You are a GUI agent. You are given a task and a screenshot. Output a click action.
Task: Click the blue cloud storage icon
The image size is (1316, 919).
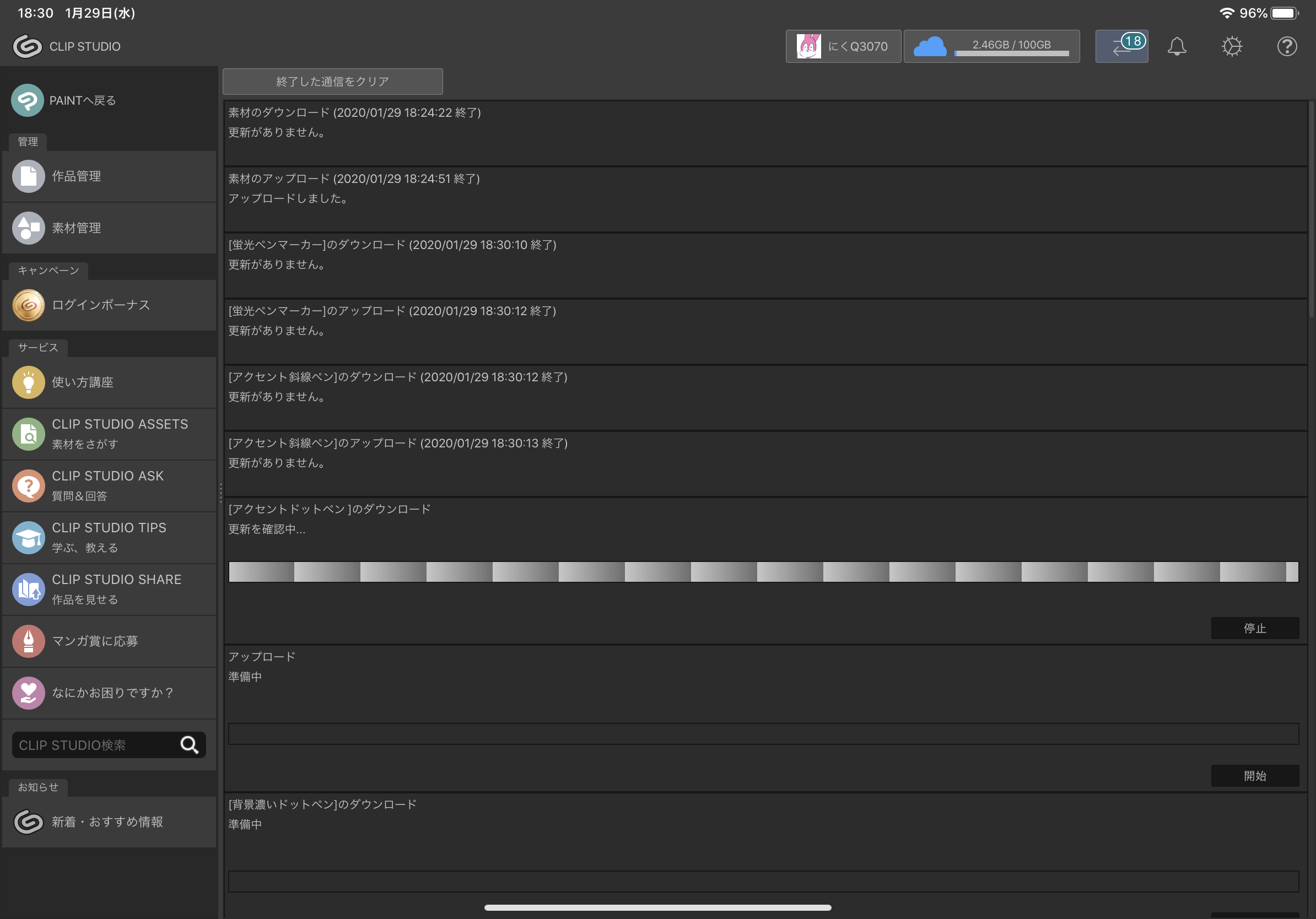click(x=930, y=46)
